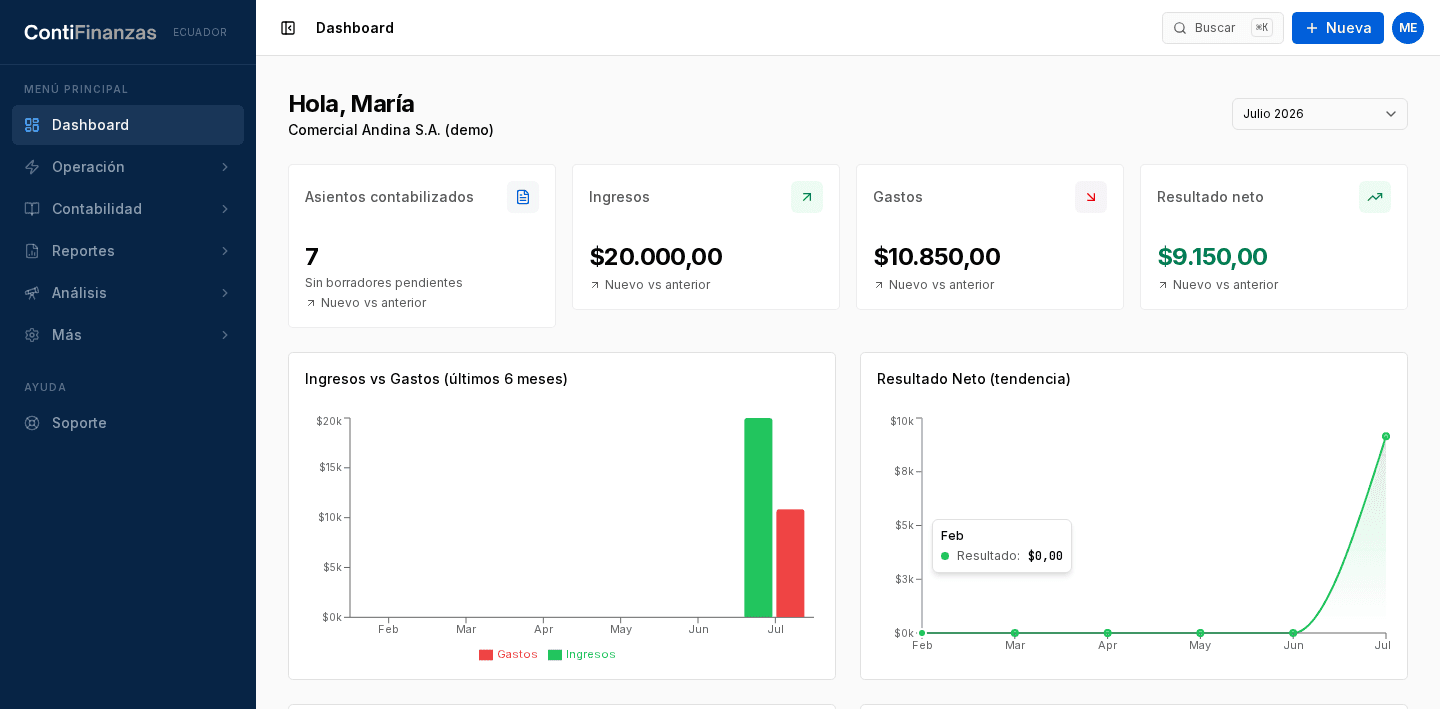
Task: Click the 'Comercial Andina S.A. (demo)' company name
Action: point(391,130)
